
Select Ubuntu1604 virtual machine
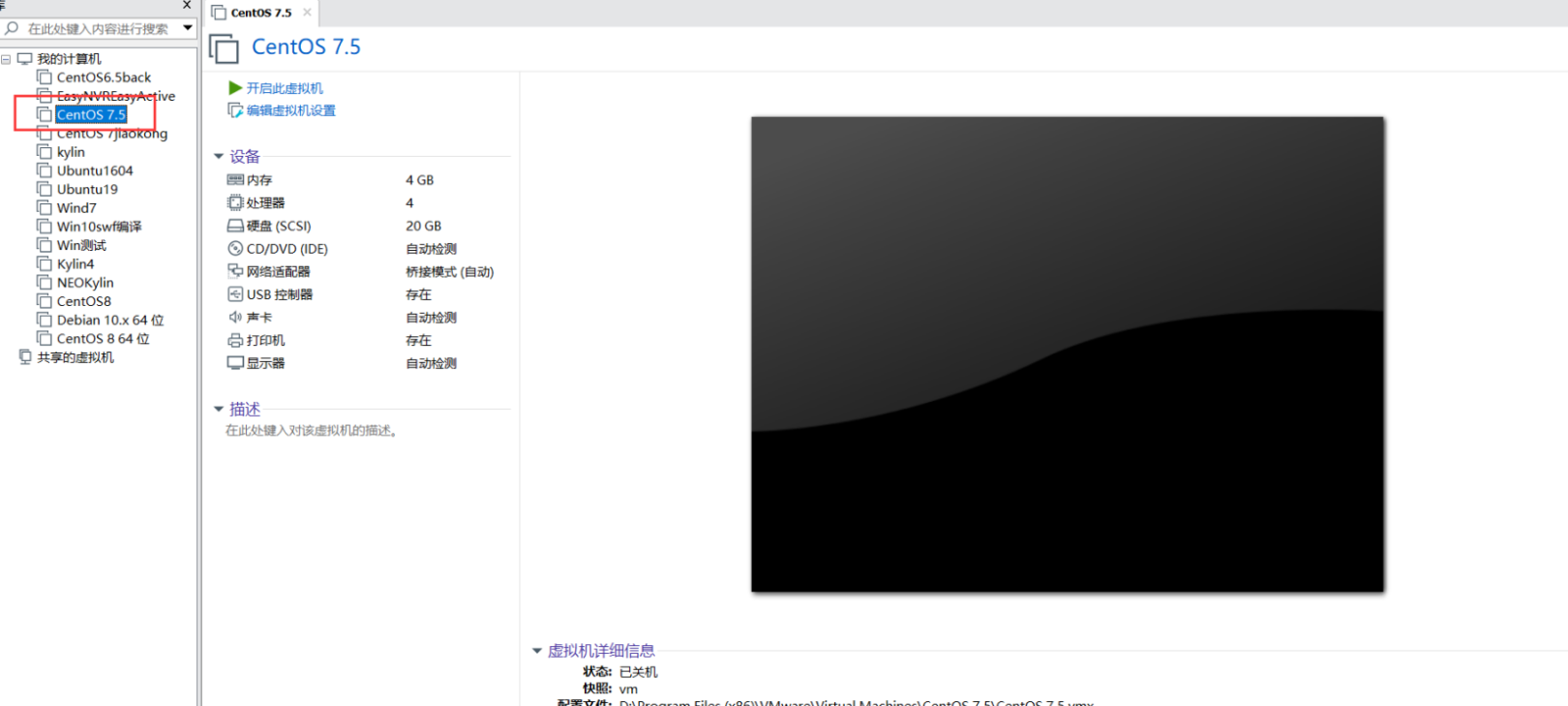[x=95, y=170]
